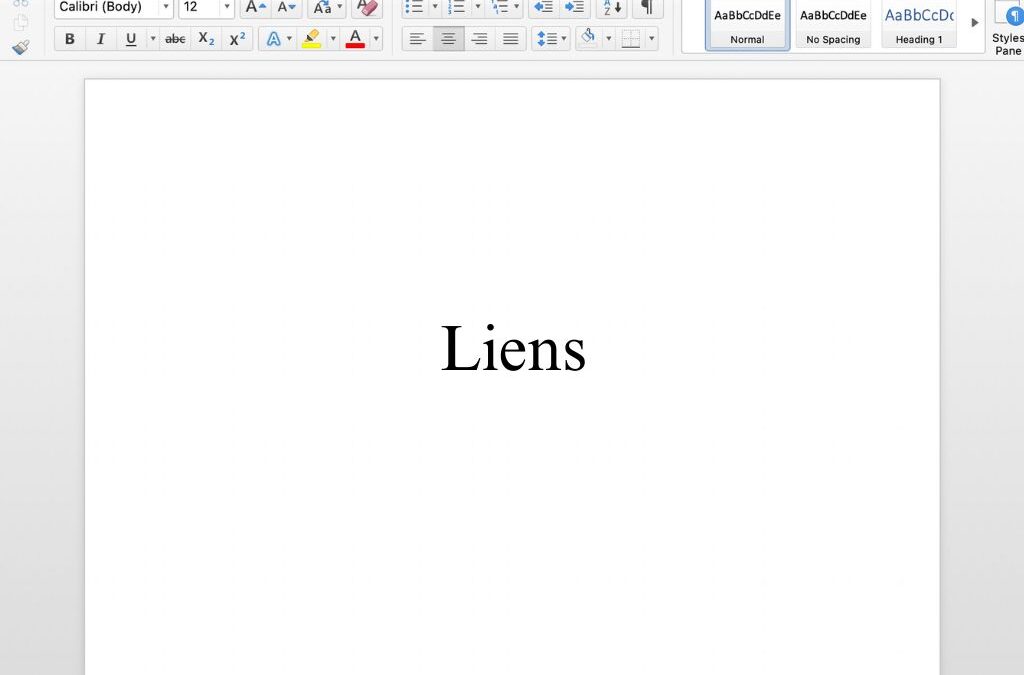Open the font name dropdown list
Image resolution: width=1024 pixels, height=675 pixels.
click(166, 7)
